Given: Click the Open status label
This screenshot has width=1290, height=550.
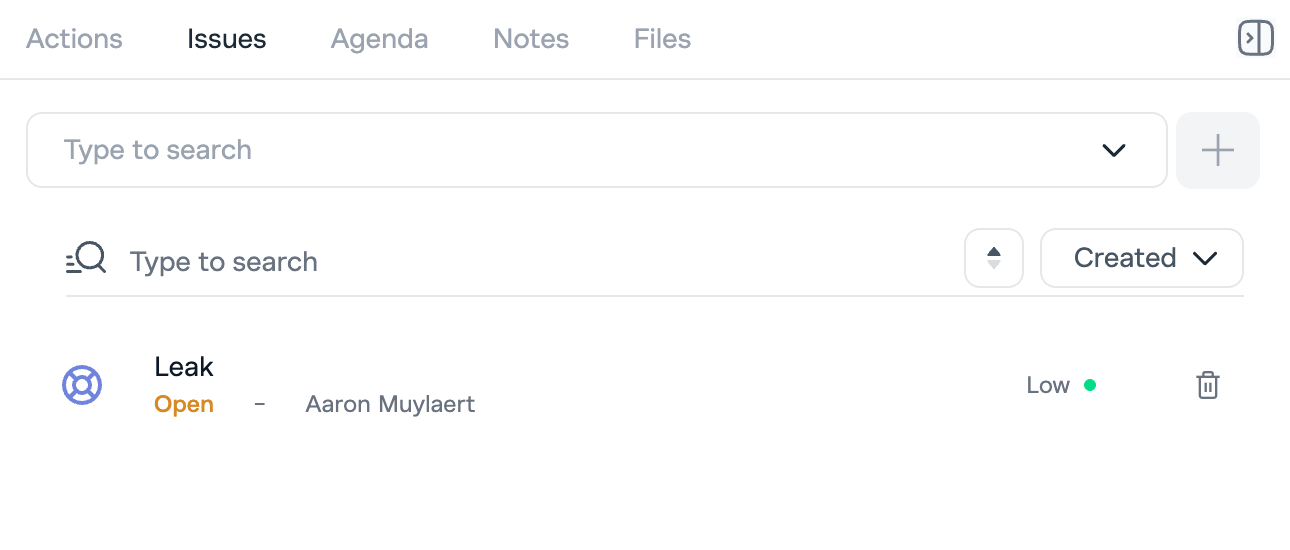Looking at the screenshot, I should [x=184, y=405].
